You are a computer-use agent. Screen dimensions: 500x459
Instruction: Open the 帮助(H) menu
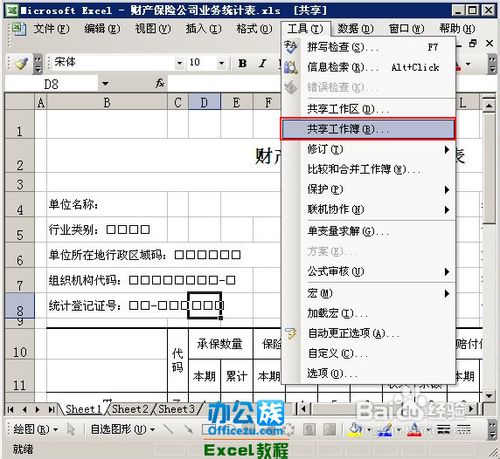(x=457, y=29)
